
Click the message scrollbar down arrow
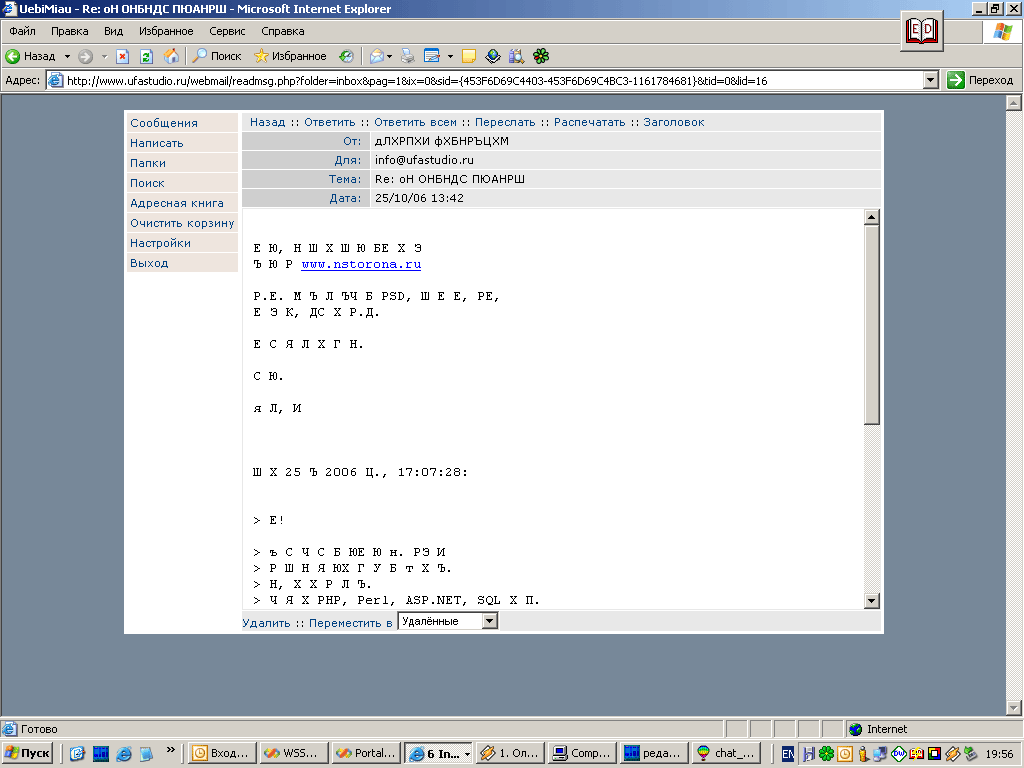click(871, 600)
